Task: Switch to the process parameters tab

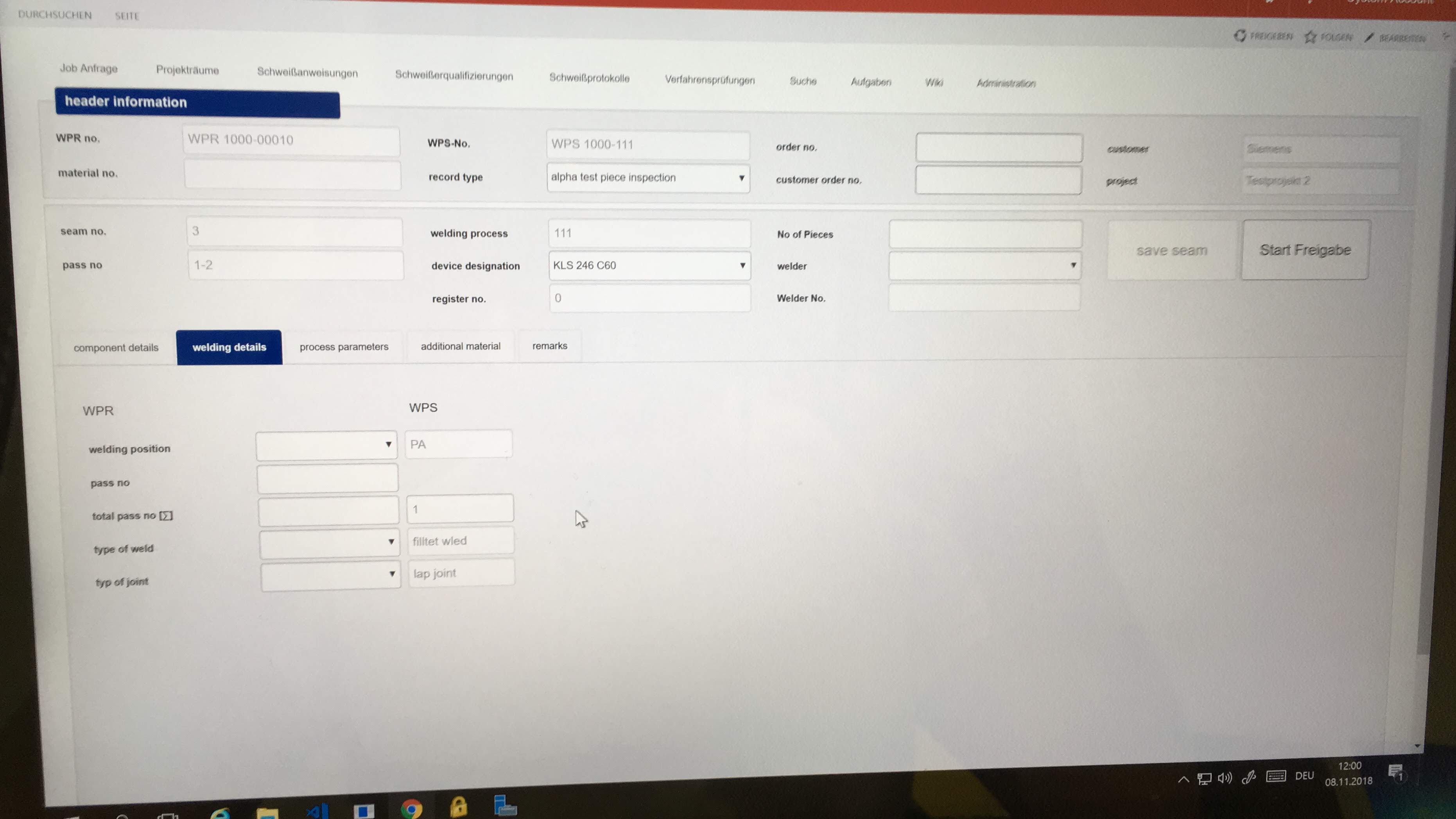Action: point(344,347)
